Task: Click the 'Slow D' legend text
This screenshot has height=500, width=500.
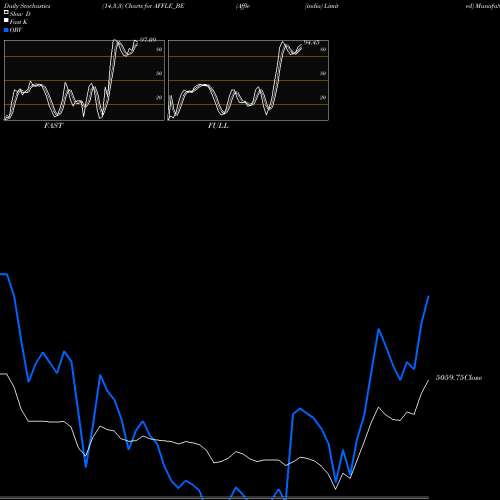Action: [20, 14]
